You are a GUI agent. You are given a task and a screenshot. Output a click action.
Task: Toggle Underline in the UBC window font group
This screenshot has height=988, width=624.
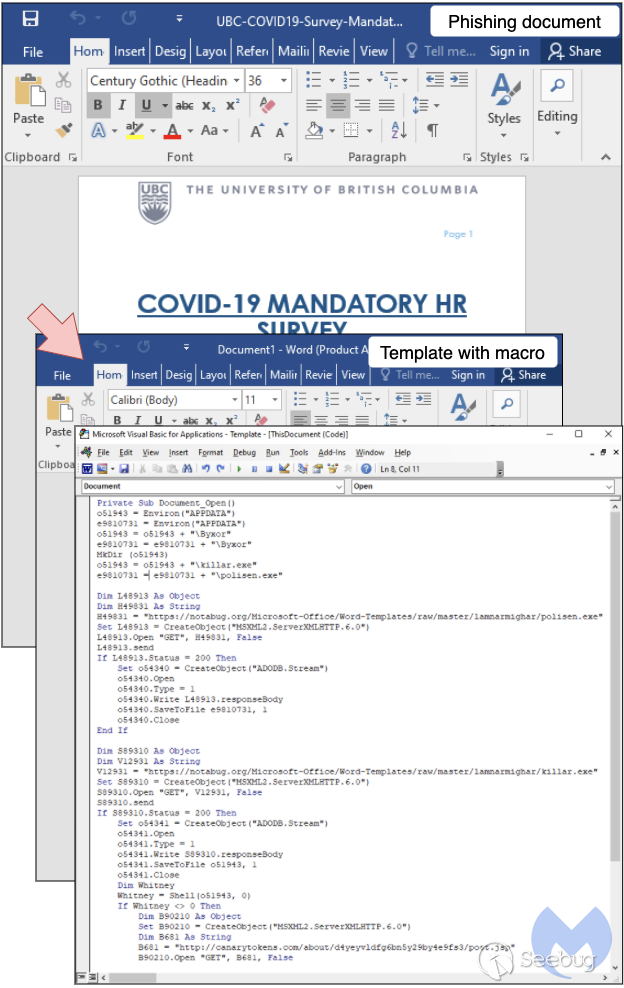click(x=146, y=105)
